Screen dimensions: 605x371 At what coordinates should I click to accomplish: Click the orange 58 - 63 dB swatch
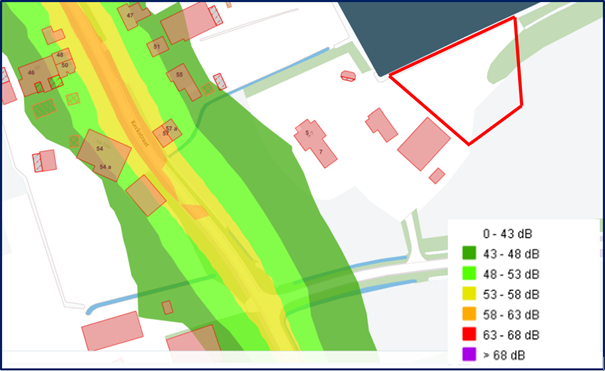469,314
